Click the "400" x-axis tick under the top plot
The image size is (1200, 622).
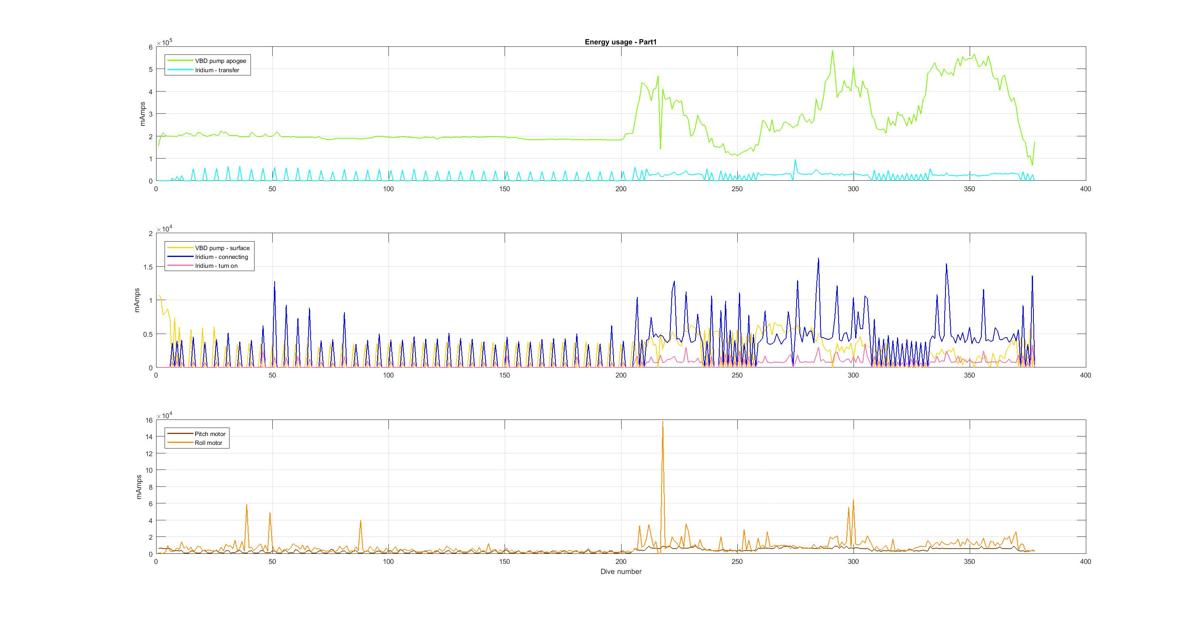click(x=1085, y=189)
